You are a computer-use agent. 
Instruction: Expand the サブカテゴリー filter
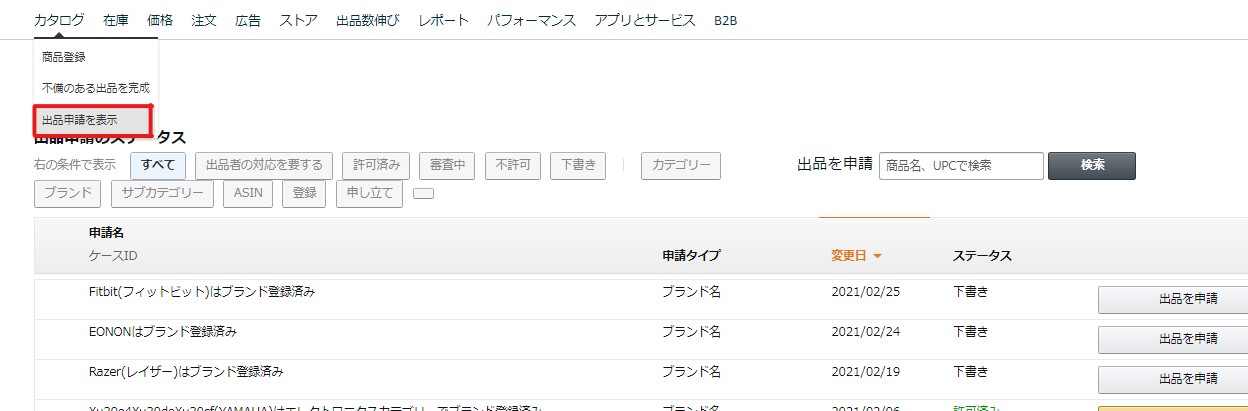pyautogui.click(x=162, y=193)
